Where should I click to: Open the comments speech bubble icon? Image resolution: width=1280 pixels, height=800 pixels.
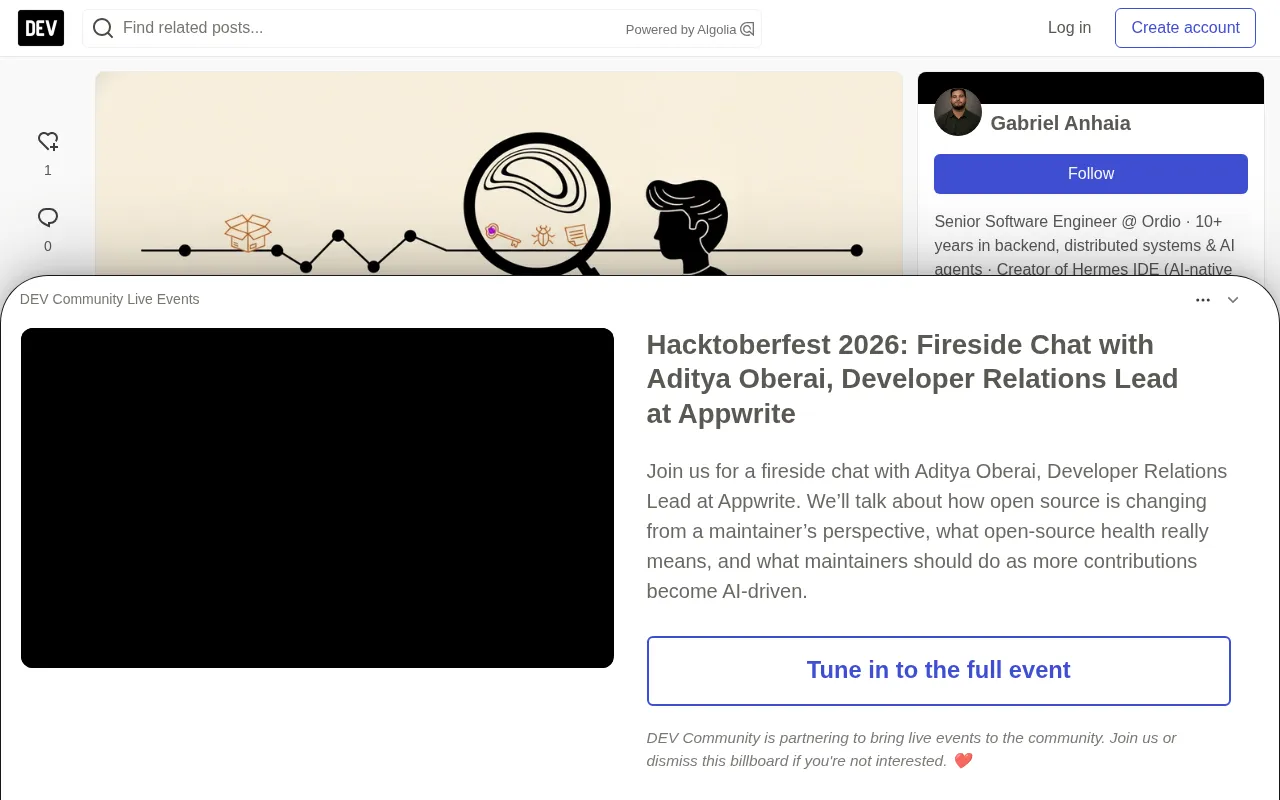(x=48, y=218)
